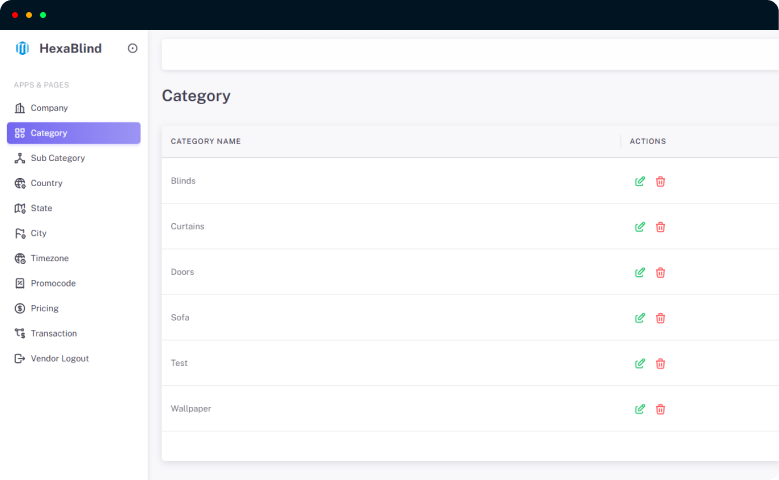Click the edit icon for Blinds
This screenshot has height=480, width=779.
point(640,181)
